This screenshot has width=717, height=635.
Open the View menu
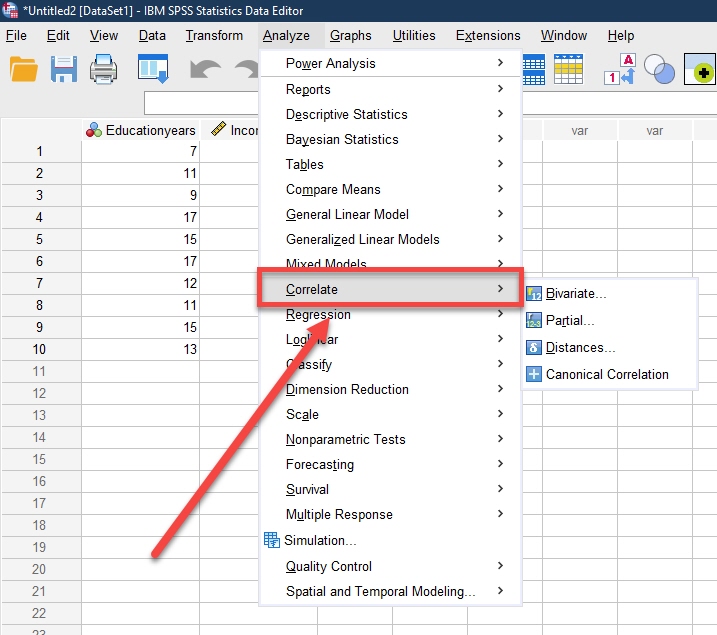(x=104, y=36)
